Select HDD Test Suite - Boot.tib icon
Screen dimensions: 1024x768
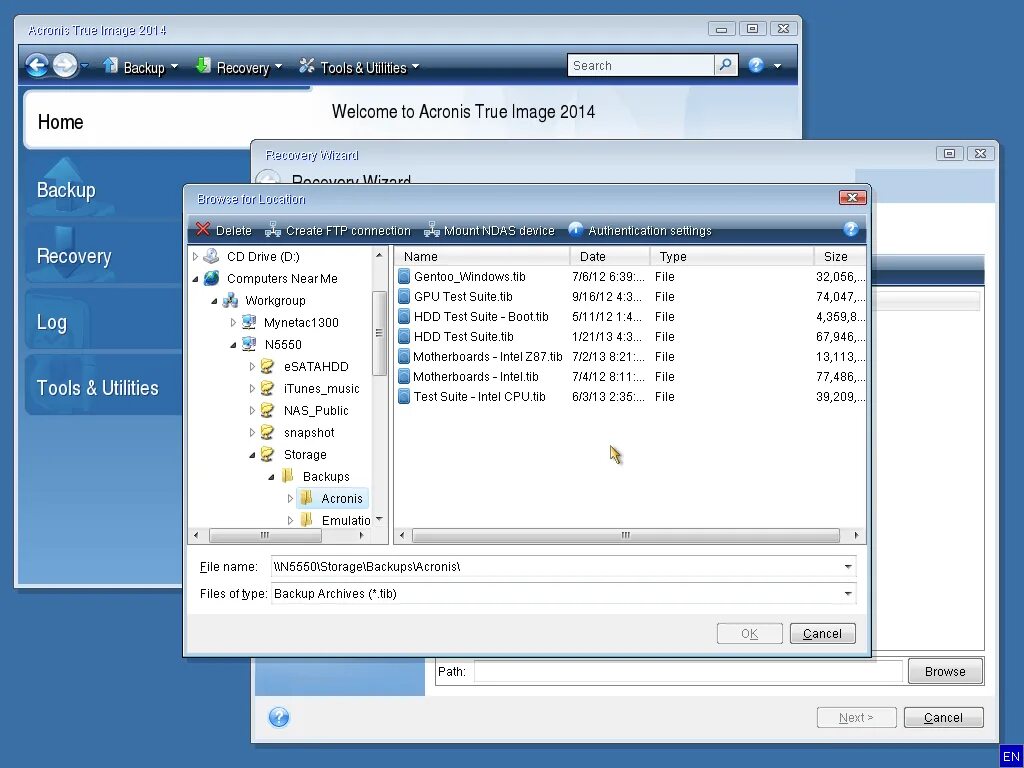point(404,317)
